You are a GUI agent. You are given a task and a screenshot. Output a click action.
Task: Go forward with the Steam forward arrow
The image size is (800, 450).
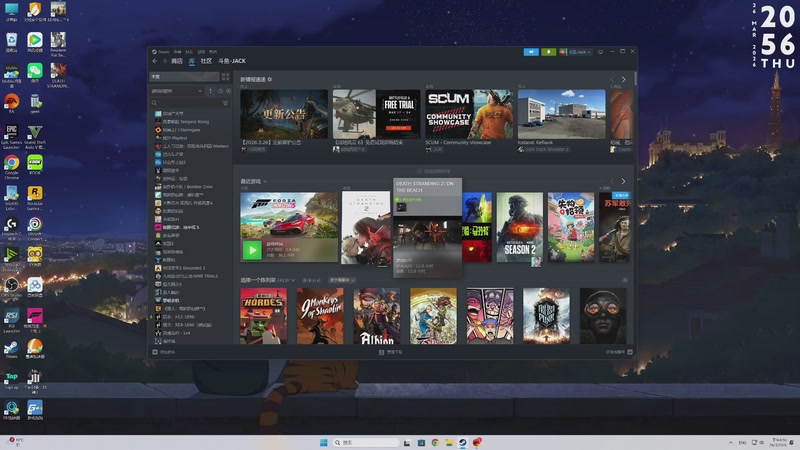pyautogui.click(x=164, y=61)
